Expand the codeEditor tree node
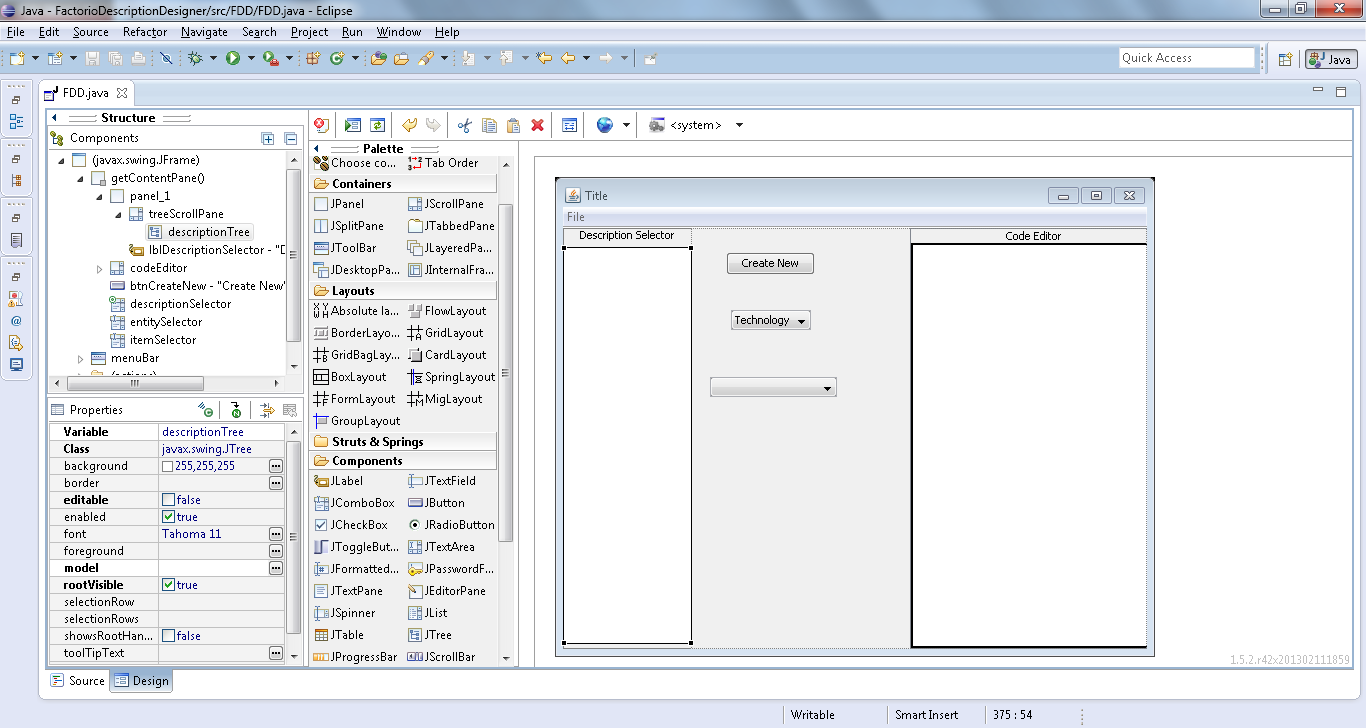This screenshot has width=1366, height=728. (x=99, y=268)
